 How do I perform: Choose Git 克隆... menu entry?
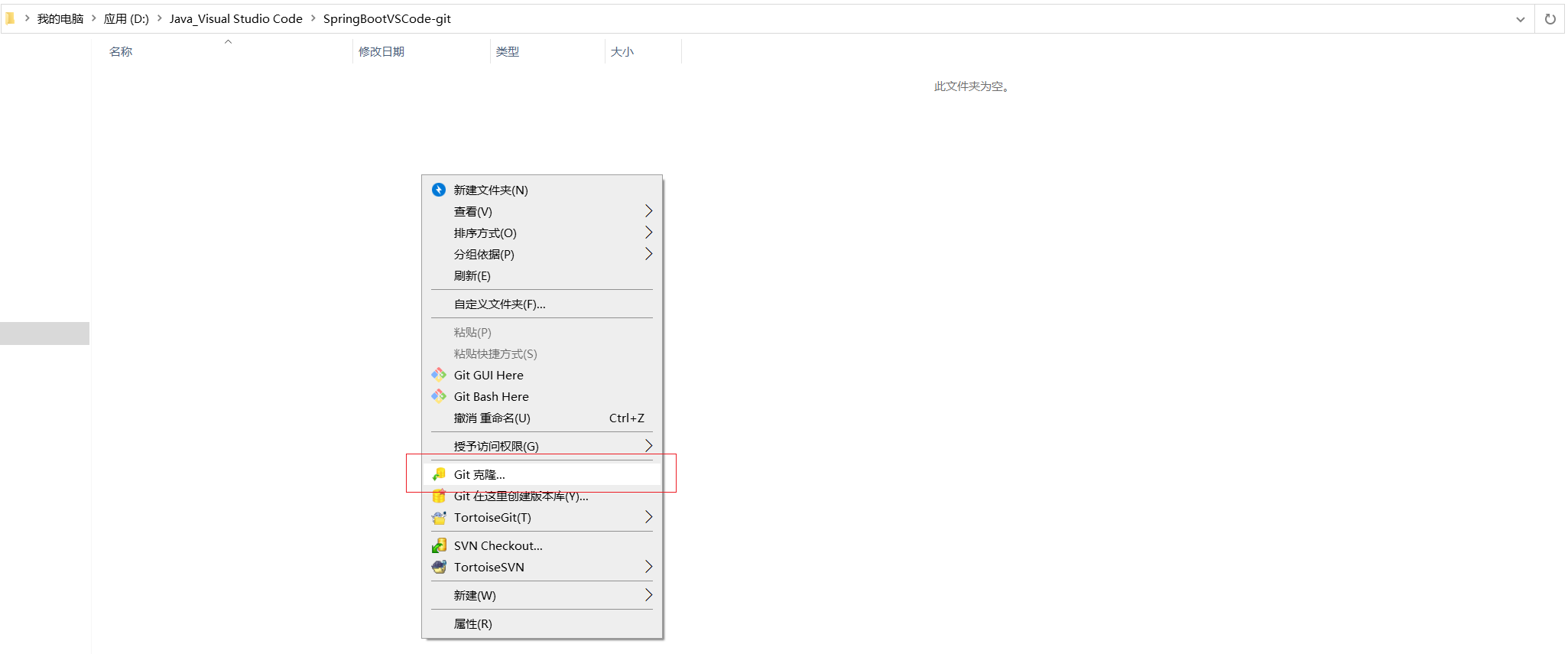point(542,474)
